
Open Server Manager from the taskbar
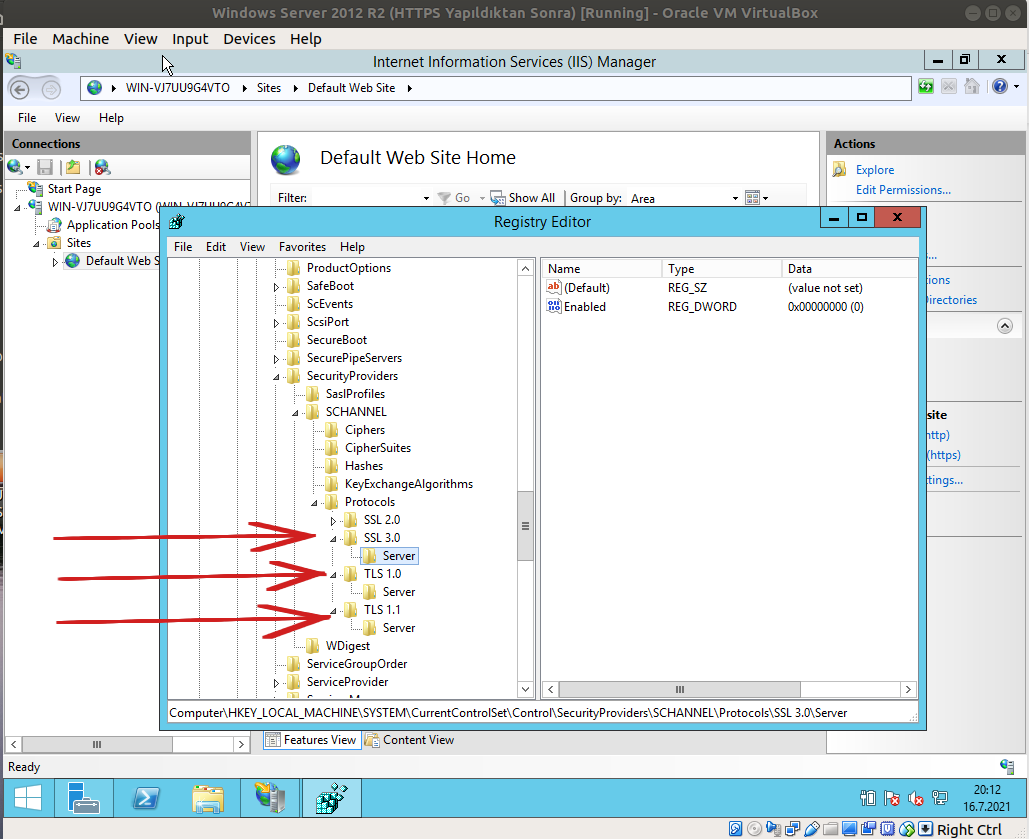[83, 798]
